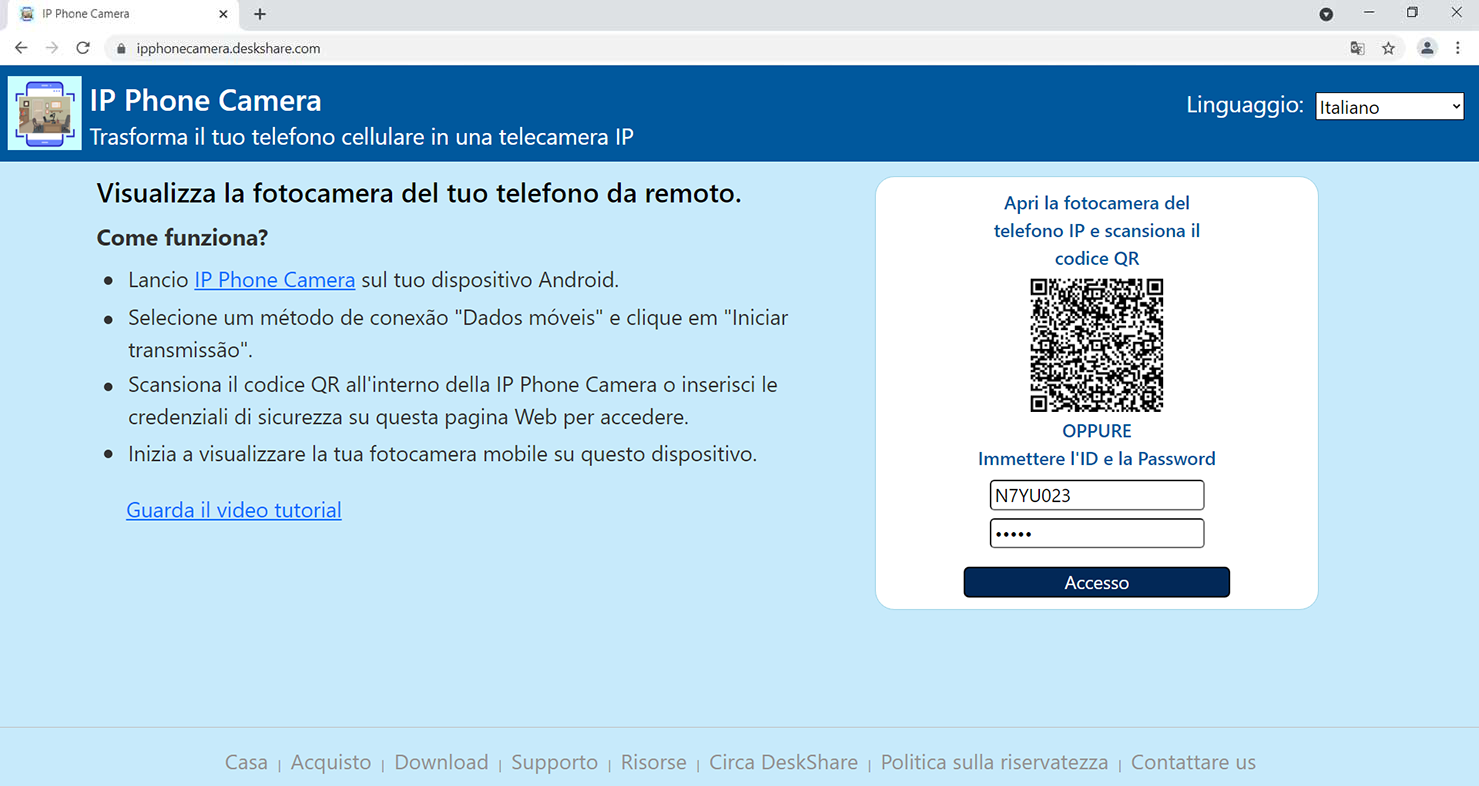Click the Accesso login button
The height and width of the screenshot is (786, 1479).
1097,582
